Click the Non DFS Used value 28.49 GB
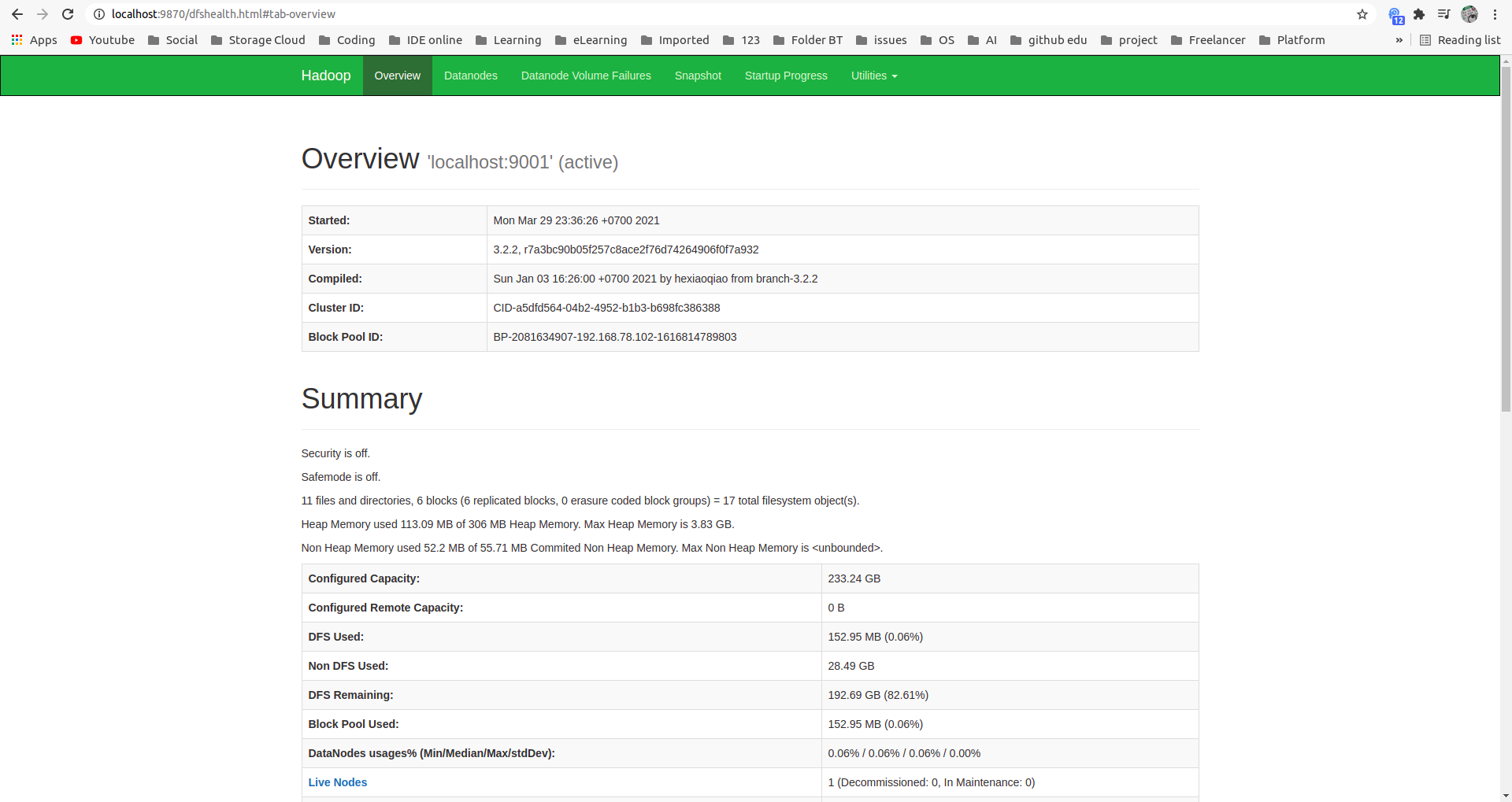This screenshot has width=1512, height=802. click(851, 666)
